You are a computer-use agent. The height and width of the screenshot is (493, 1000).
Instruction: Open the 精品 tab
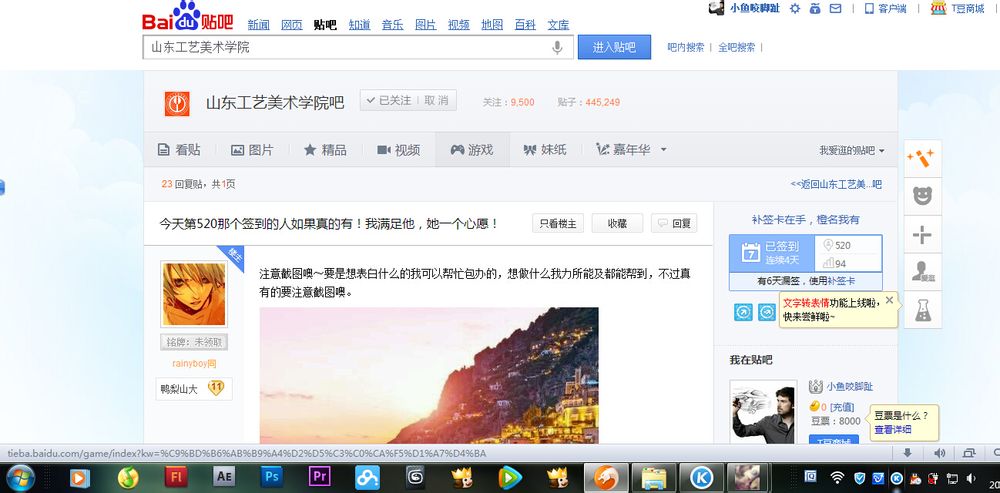point(325,150)
